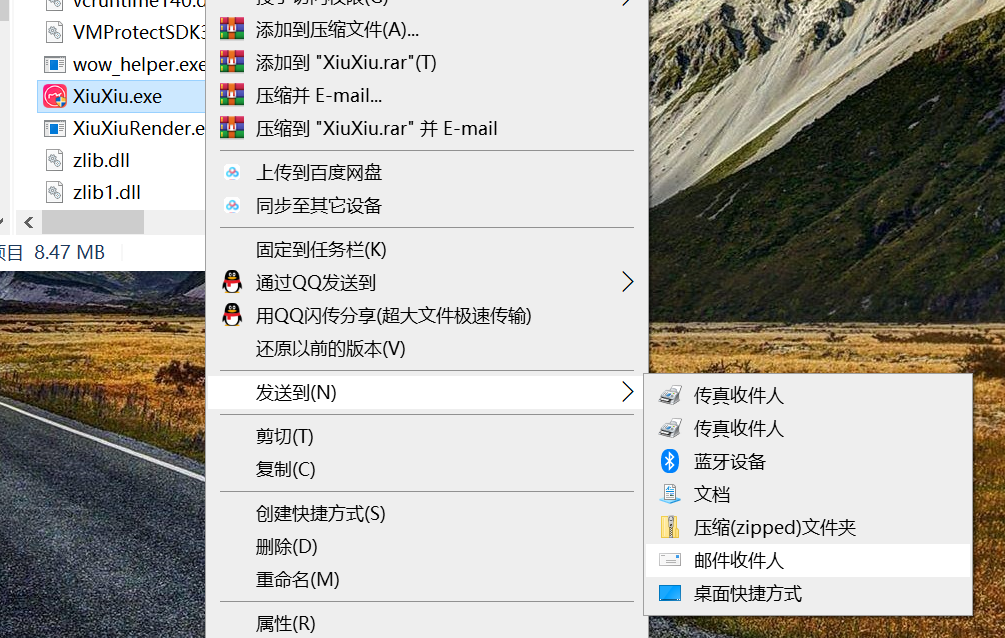Select 添加到 "XiuXiu.rar" from the menu

point(330,62)
